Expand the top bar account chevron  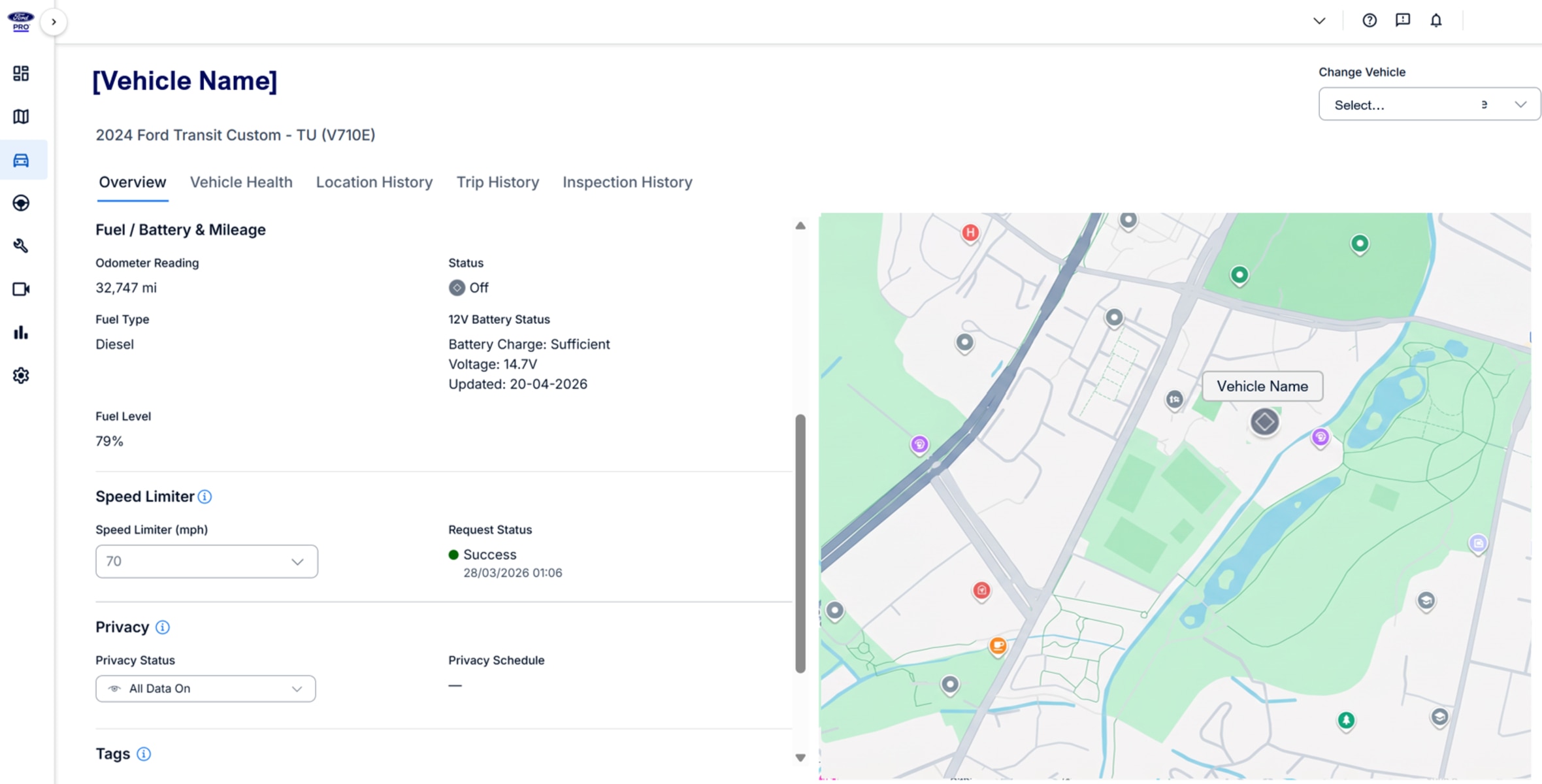(1319, 21)
